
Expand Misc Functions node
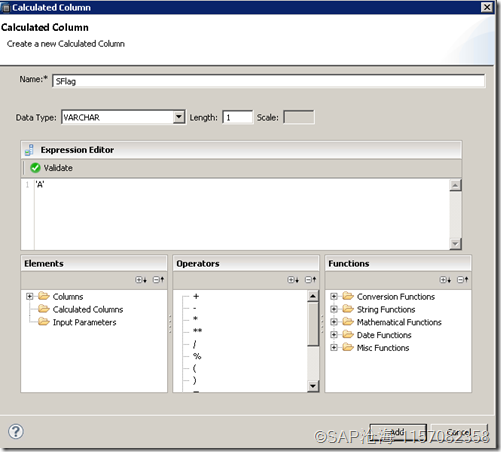(x=334, y=347)
